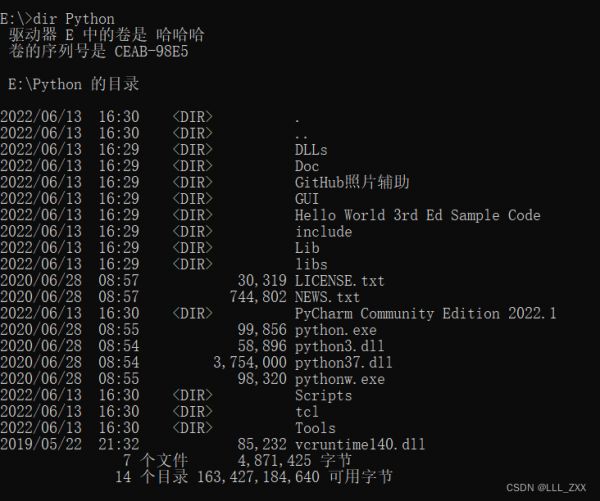Click the DLLs directory name
Screen dimensions: 600x501
pyautogui.click(x=311, y=150)
